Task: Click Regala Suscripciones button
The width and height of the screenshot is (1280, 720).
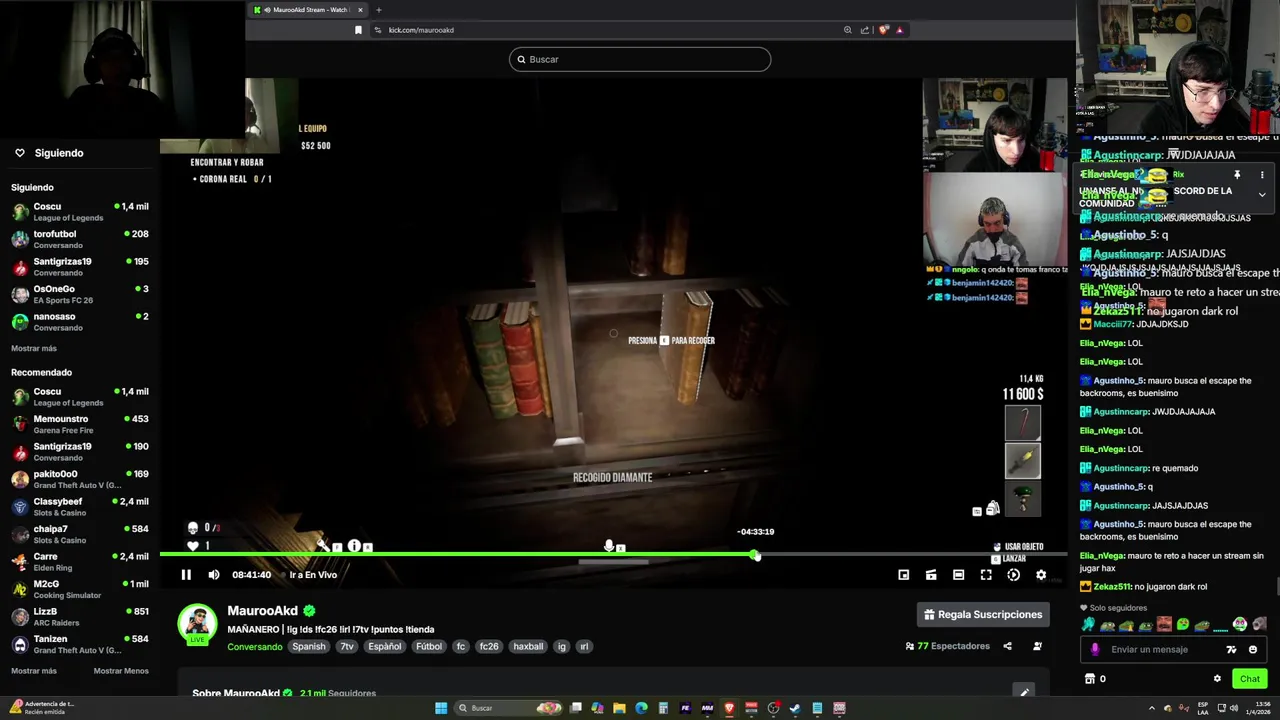Action: coord(982,615)
